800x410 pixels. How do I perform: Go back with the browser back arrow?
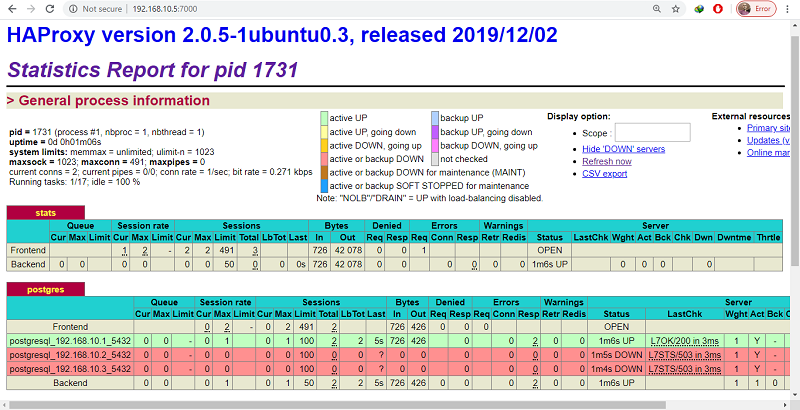click(x=12, y=9)
